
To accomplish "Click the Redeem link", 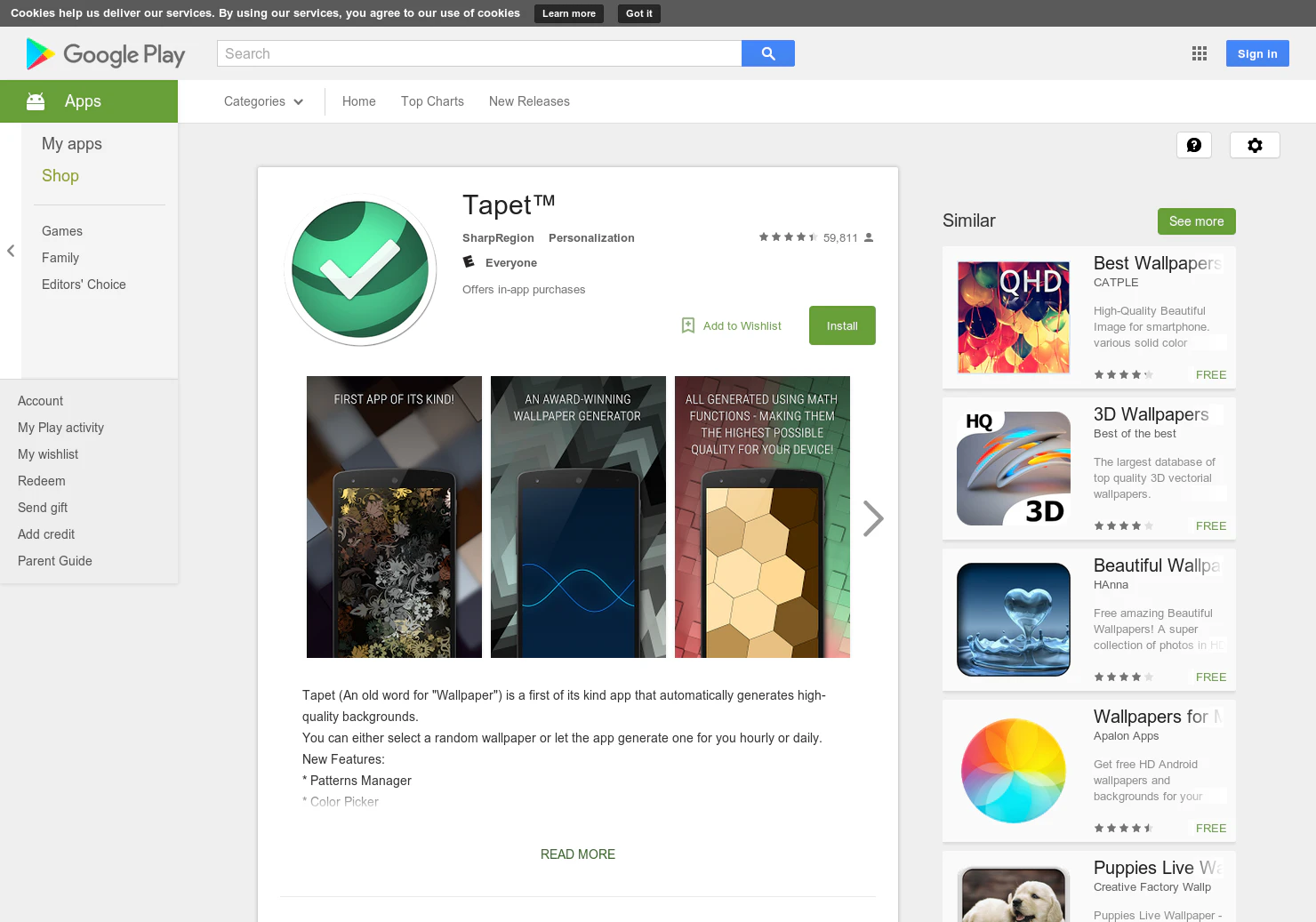I will 42,481.
